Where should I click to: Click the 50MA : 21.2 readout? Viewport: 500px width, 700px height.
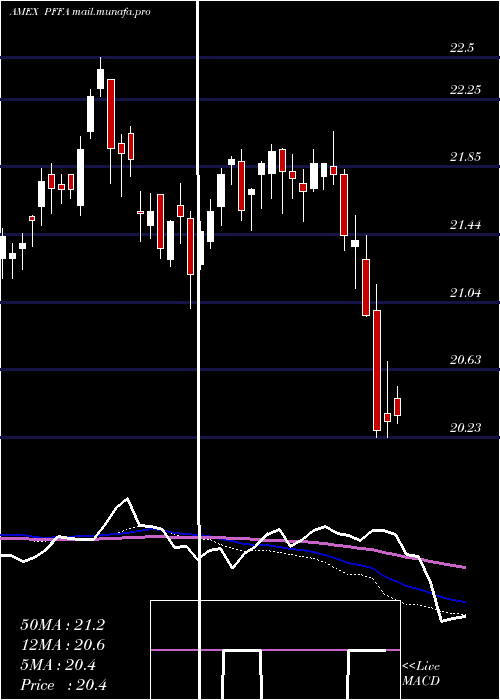click(x=62, y=625)
